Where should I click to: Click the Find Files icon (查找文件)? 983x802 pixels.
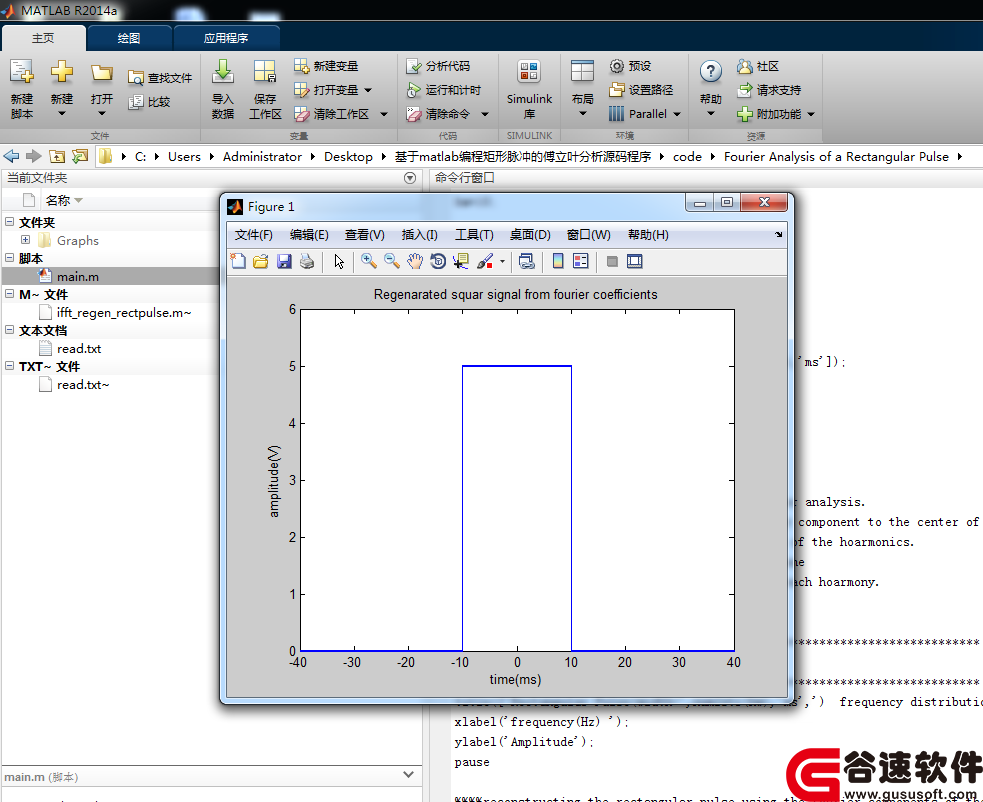[x=135, y=78]
